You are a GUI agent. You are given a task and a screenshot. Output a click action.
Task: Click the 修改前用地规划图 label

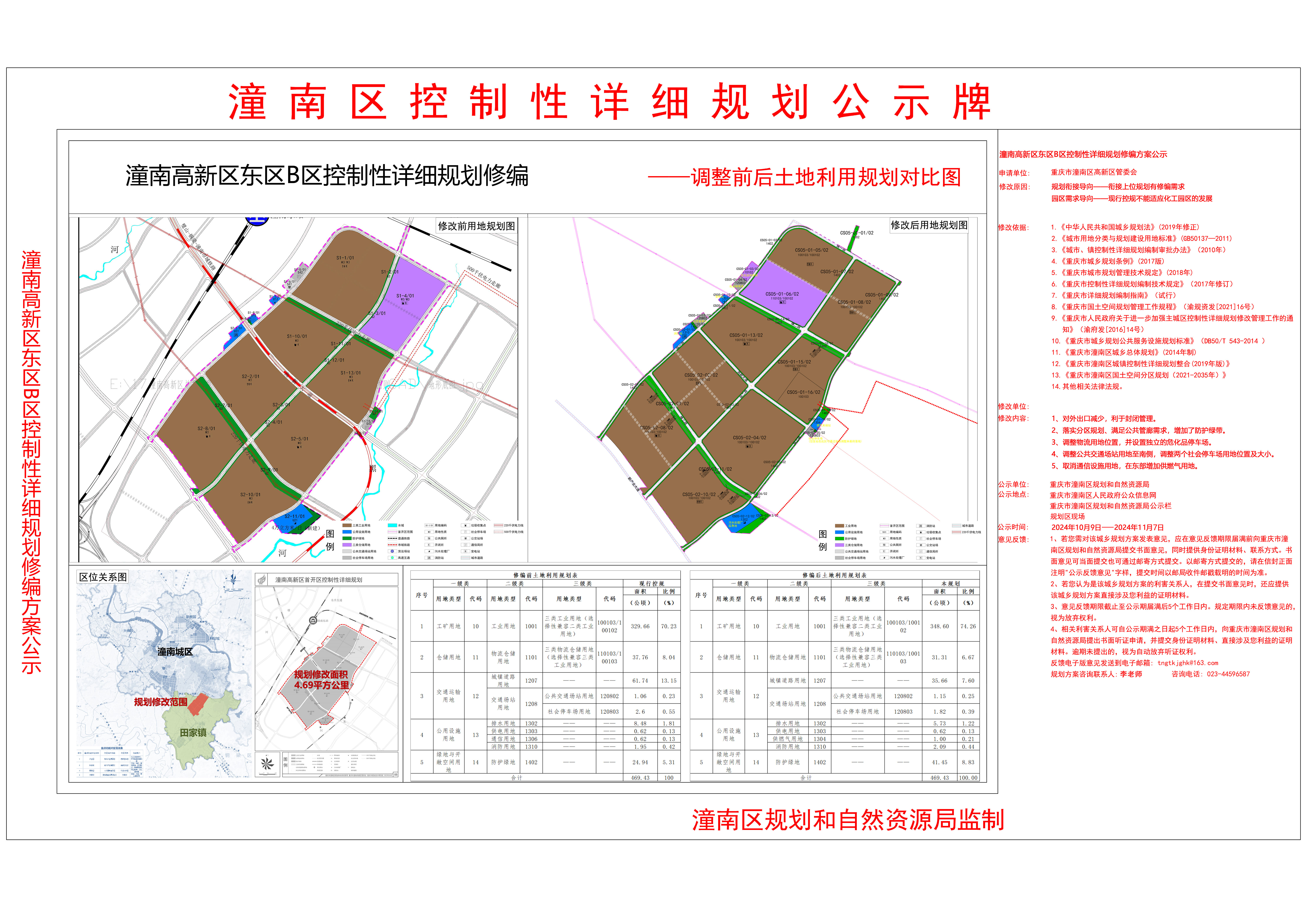click(476, 226)
